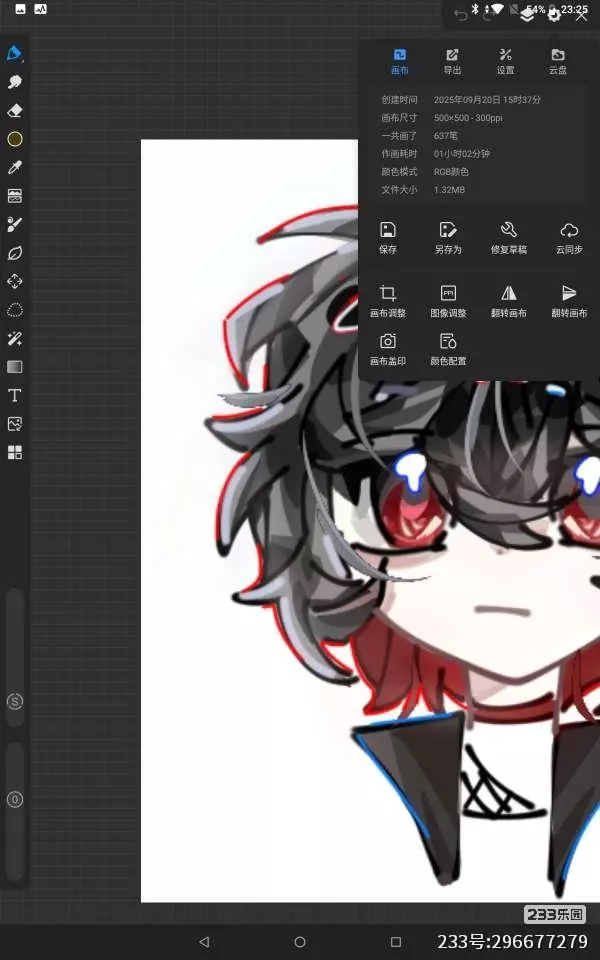This screenshot has height=960, width=600.
Task: Switch to the 画布 tab
Action: pyautogui.click(x=400, y=62)
